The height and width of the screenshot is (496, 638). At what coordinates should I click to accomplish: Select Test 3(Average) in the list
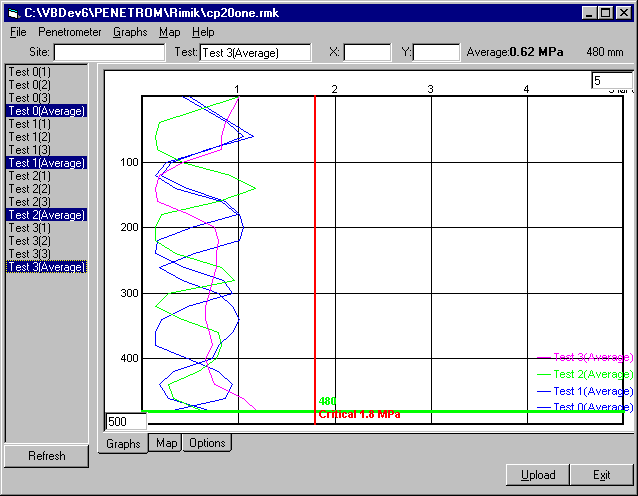click(x=46, y=267)
